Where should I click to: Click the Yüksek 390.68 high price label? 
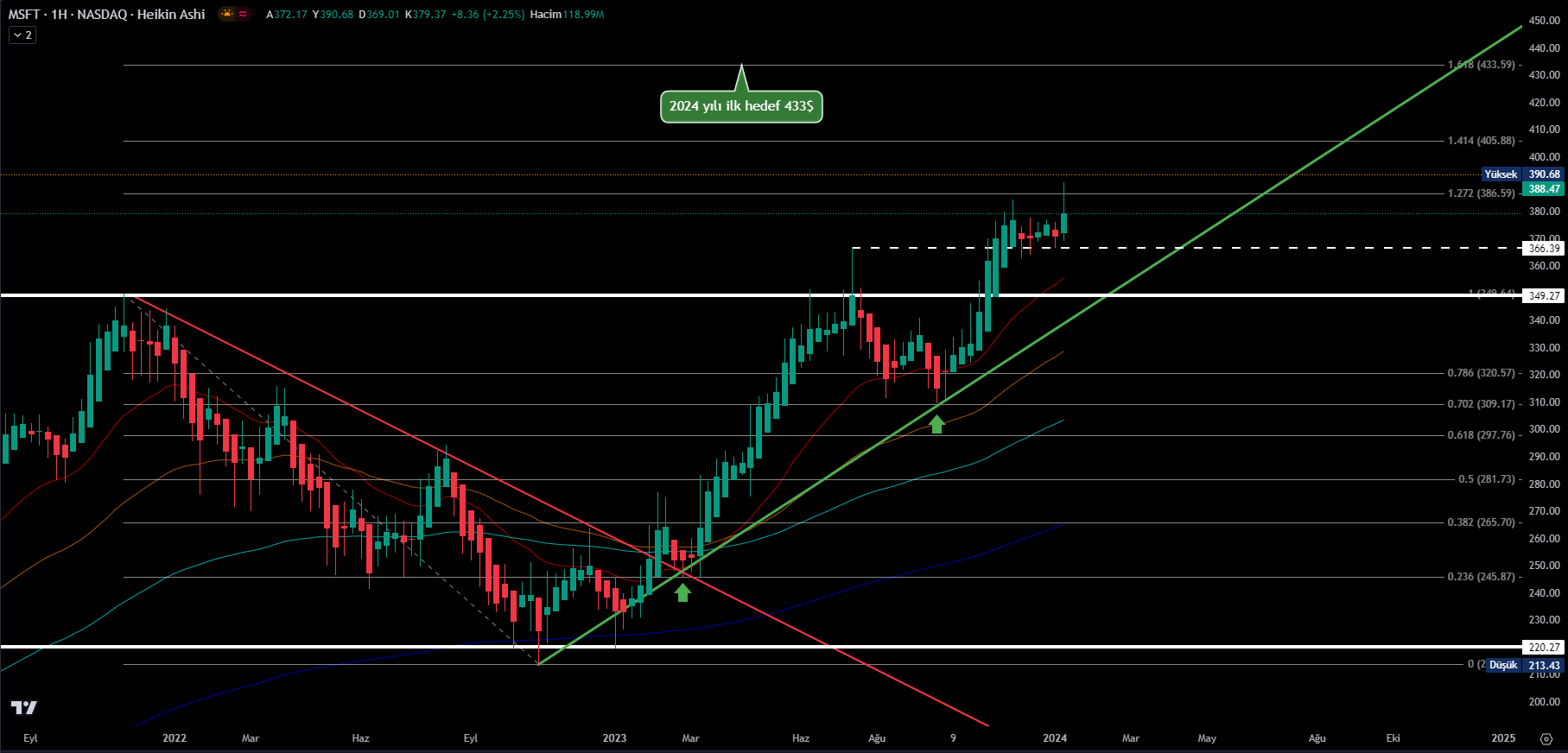pyautogui.click(x=1523, y=174)
